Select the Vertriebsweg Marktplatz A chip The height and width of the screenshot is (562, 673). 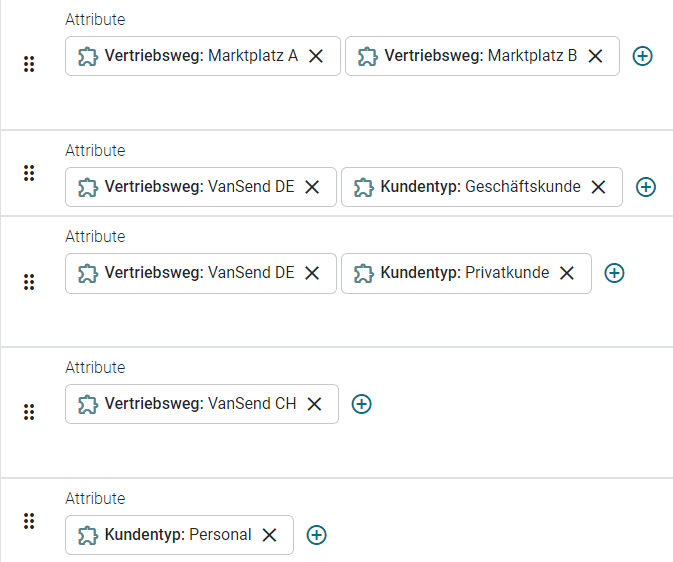click(200, 56)
